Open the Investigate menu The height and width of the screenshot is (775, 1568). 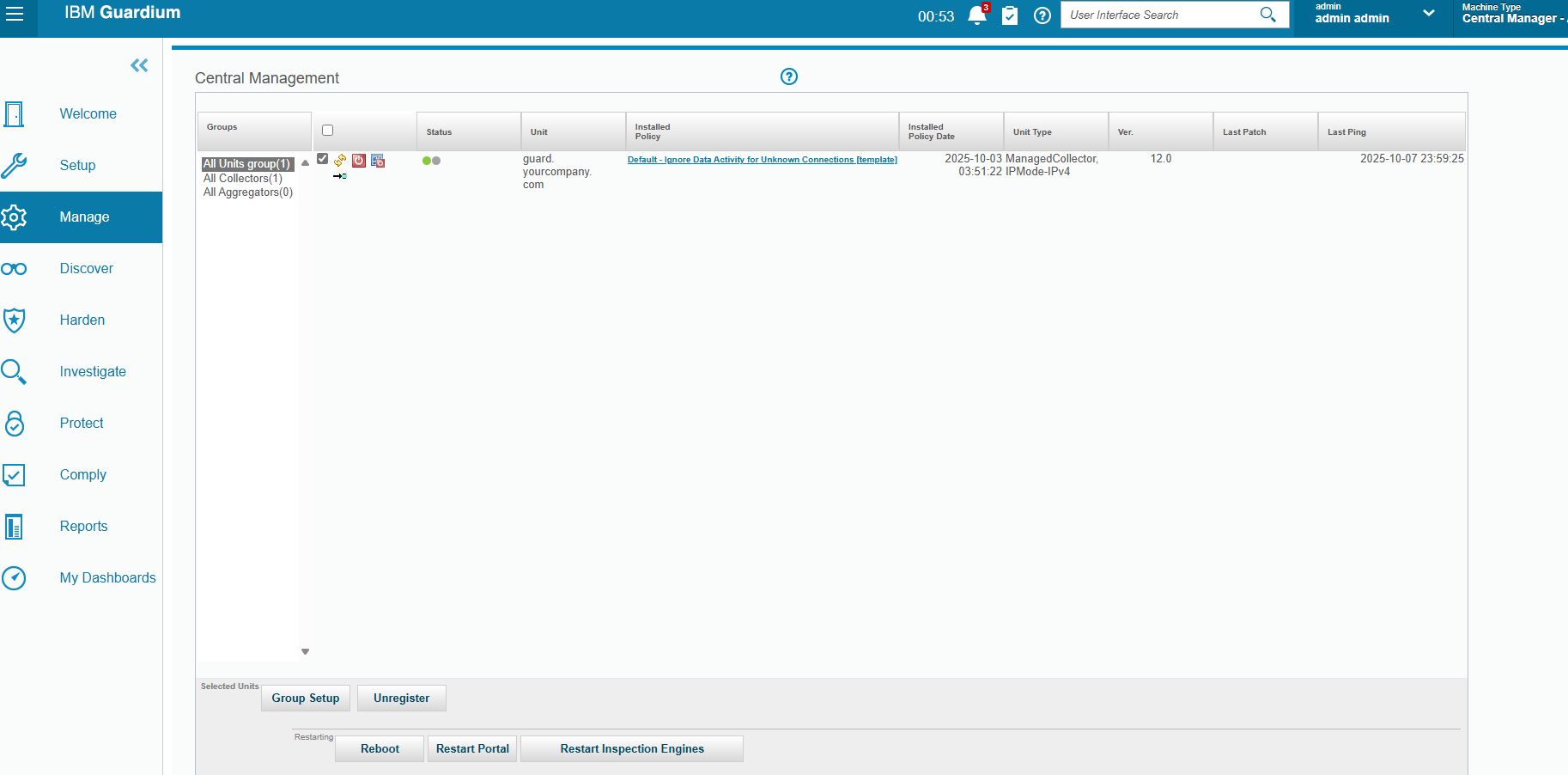click(x=93, y=371)
